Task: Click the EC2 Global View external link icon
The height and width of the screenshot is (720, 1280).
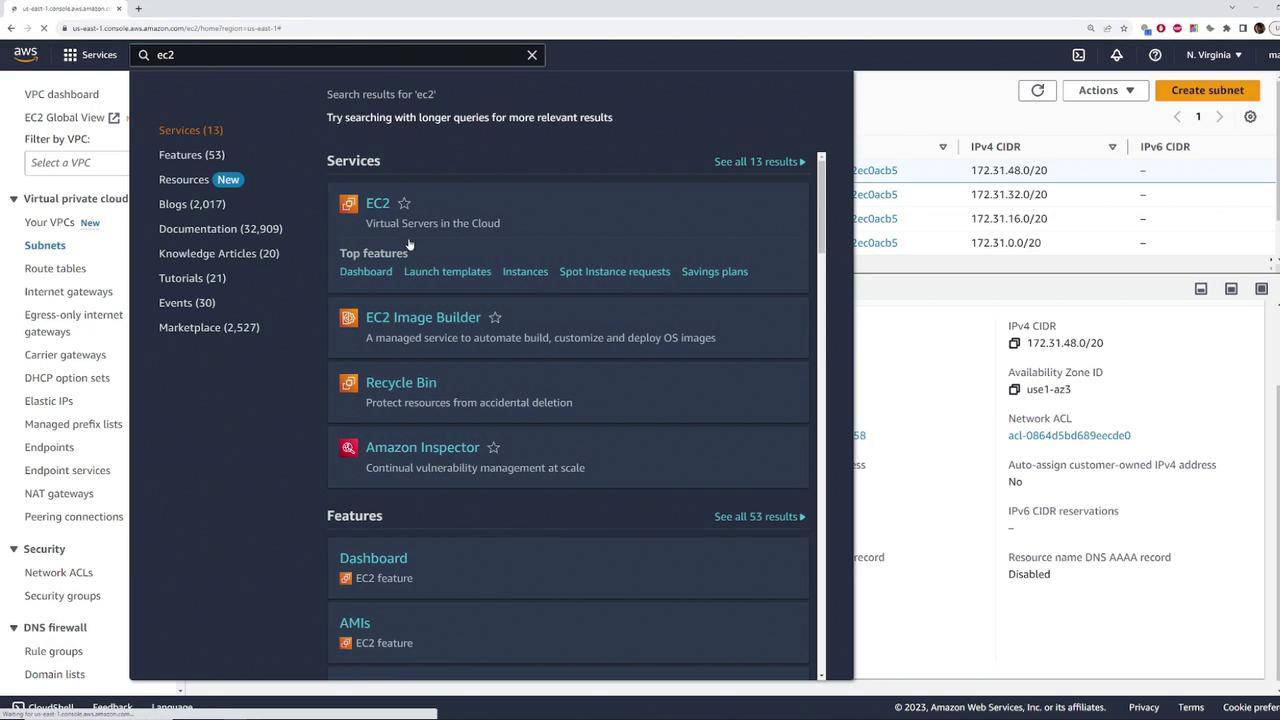Action: pos(114,118)
